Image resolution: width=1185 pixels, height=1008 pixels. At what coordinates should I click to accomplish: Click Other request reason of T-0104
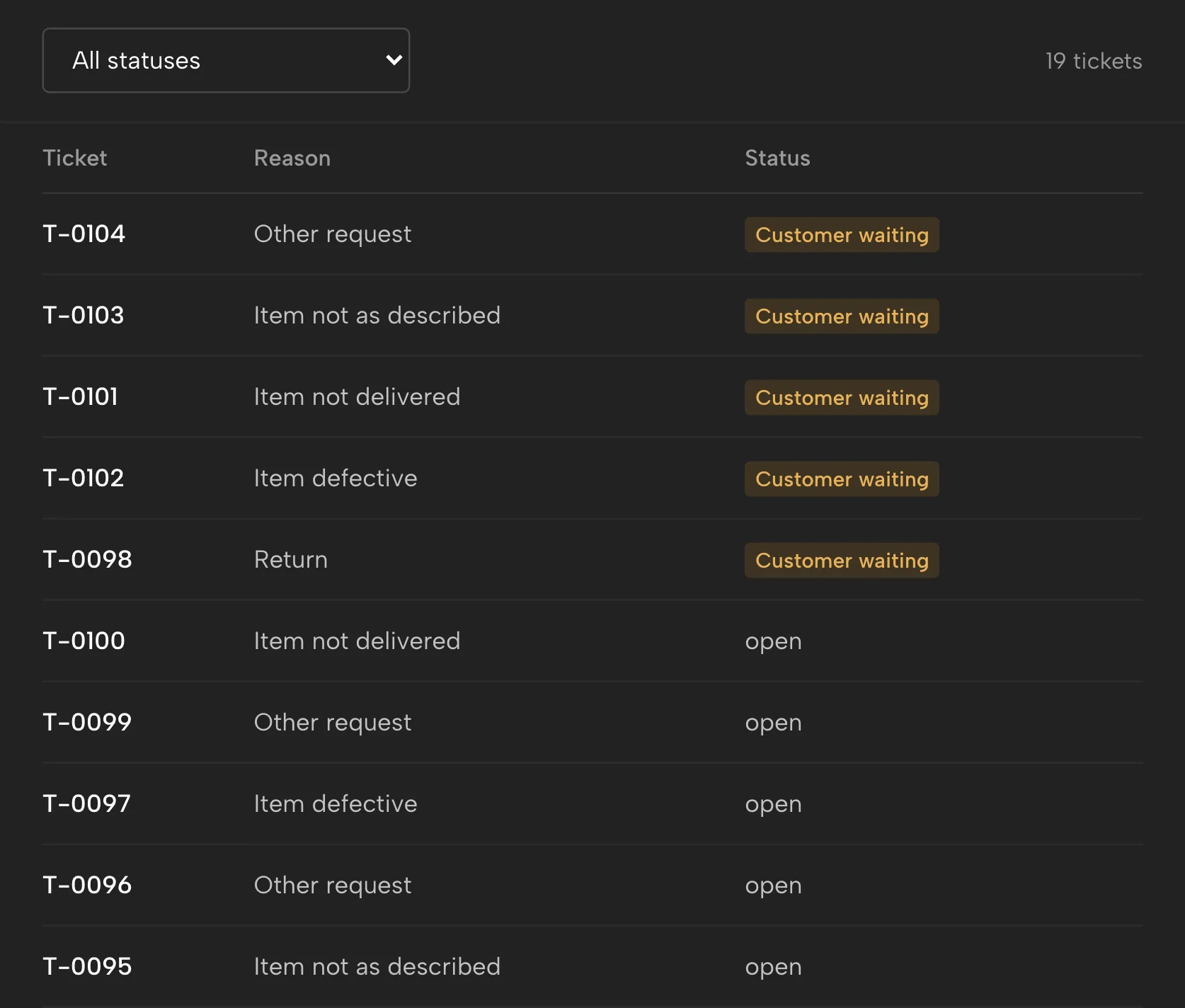tap(333, 234)
